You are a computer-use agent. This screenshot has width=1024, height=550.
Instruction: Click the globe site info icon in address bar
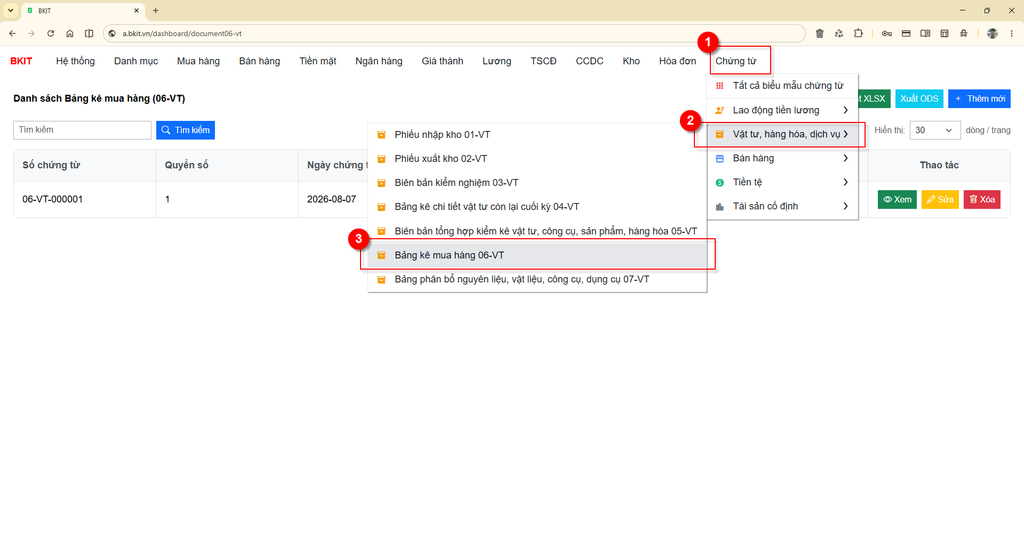click(x=112, y=33)
